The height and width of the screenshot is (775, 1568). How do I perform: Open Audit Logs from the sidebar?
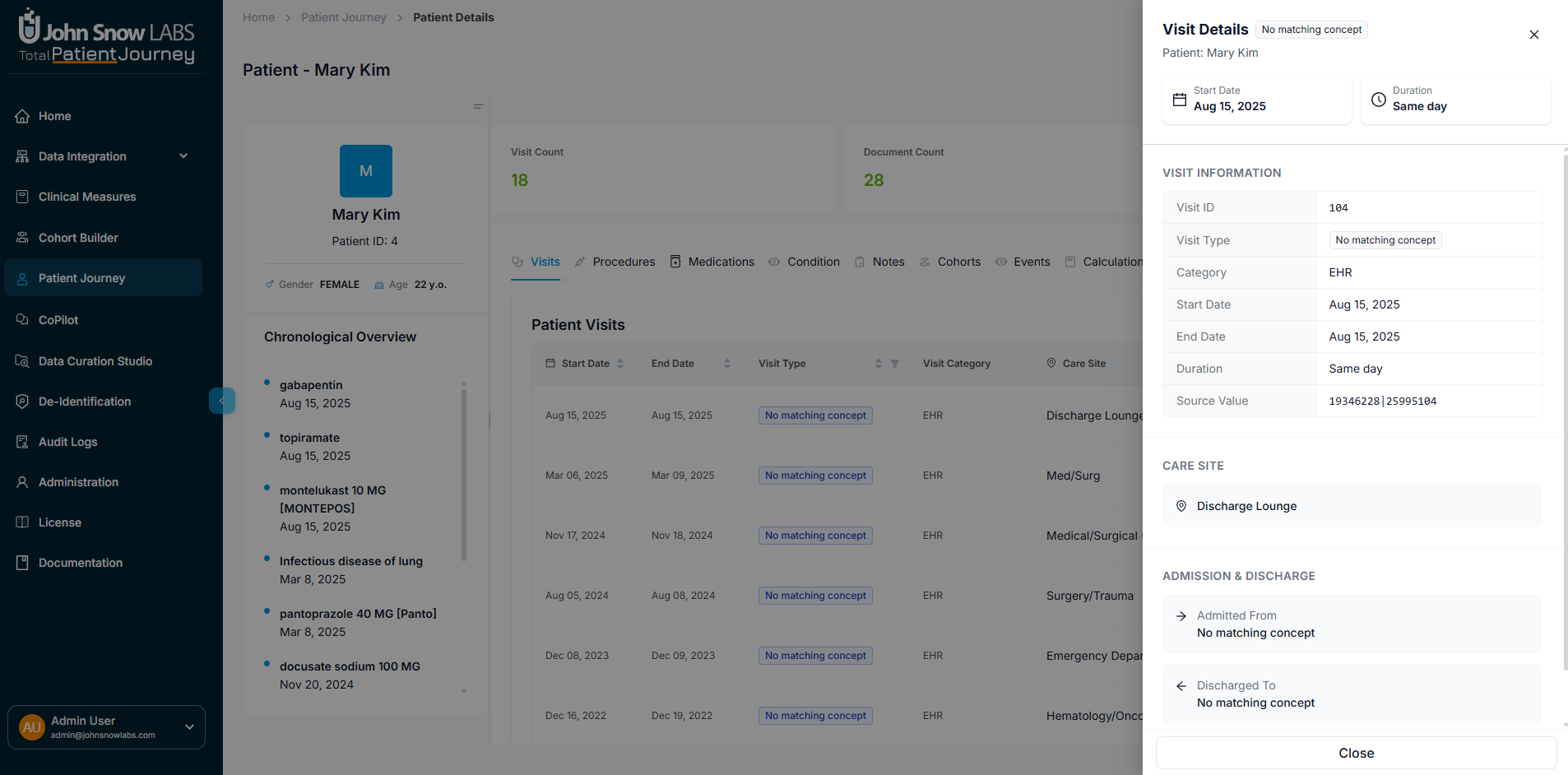coord(67,441)
